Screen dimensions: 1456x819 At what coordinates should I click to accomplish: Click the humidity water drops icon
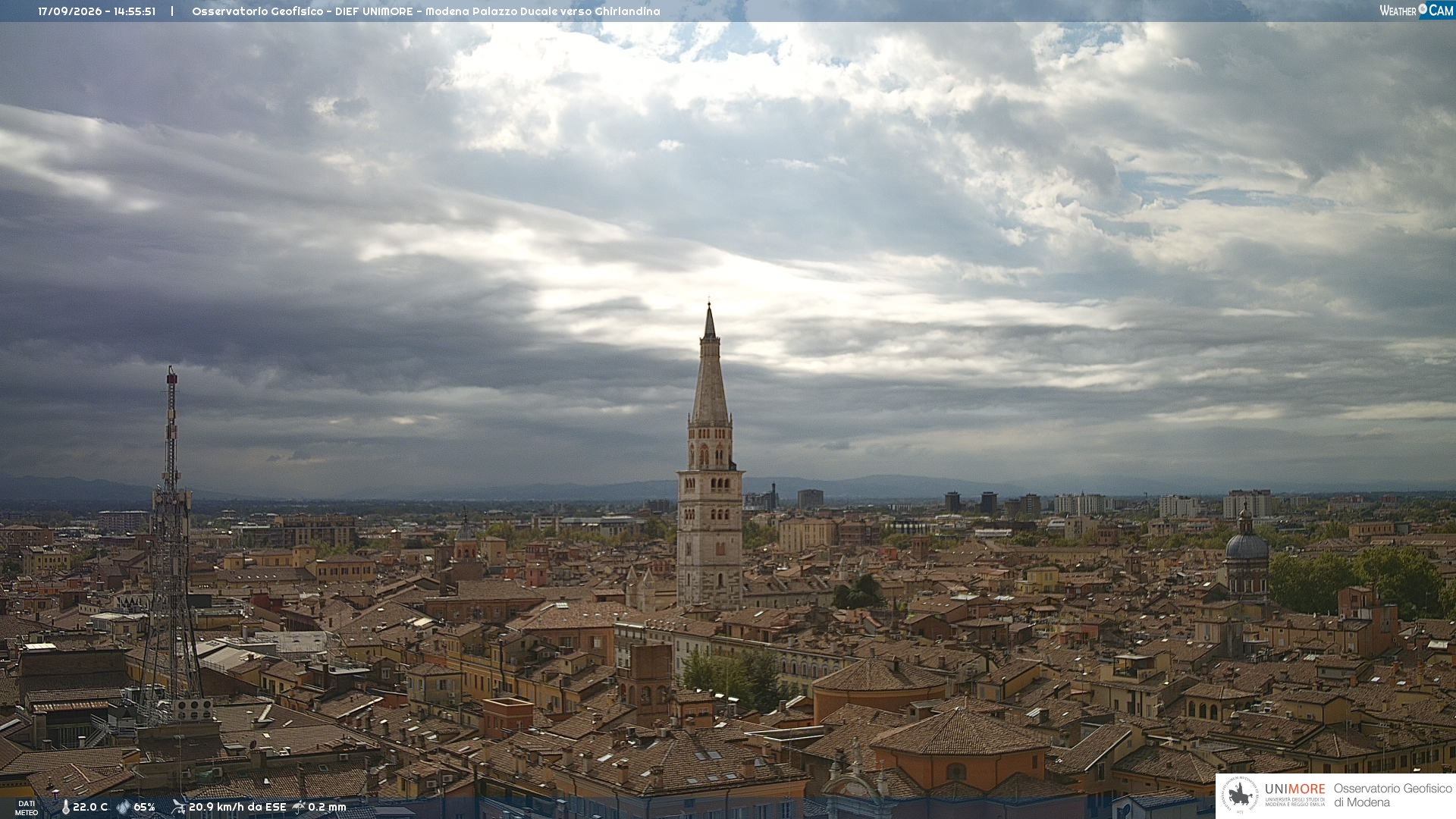pos(124,807)
